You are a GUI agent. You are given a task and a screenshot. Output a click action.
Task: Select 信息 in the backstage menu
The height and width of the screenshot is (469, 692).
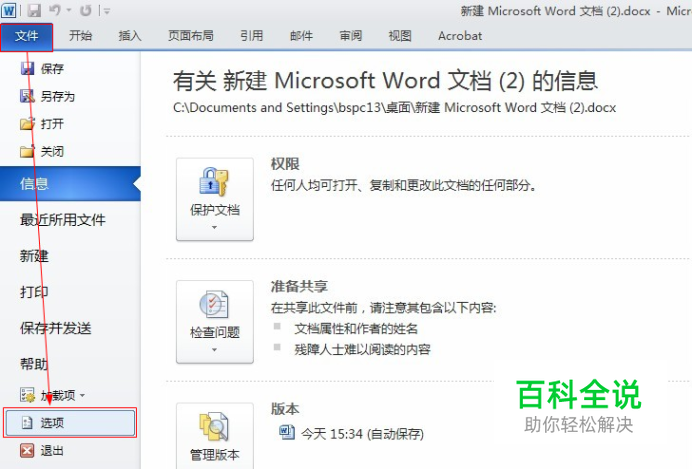[70, 184]
